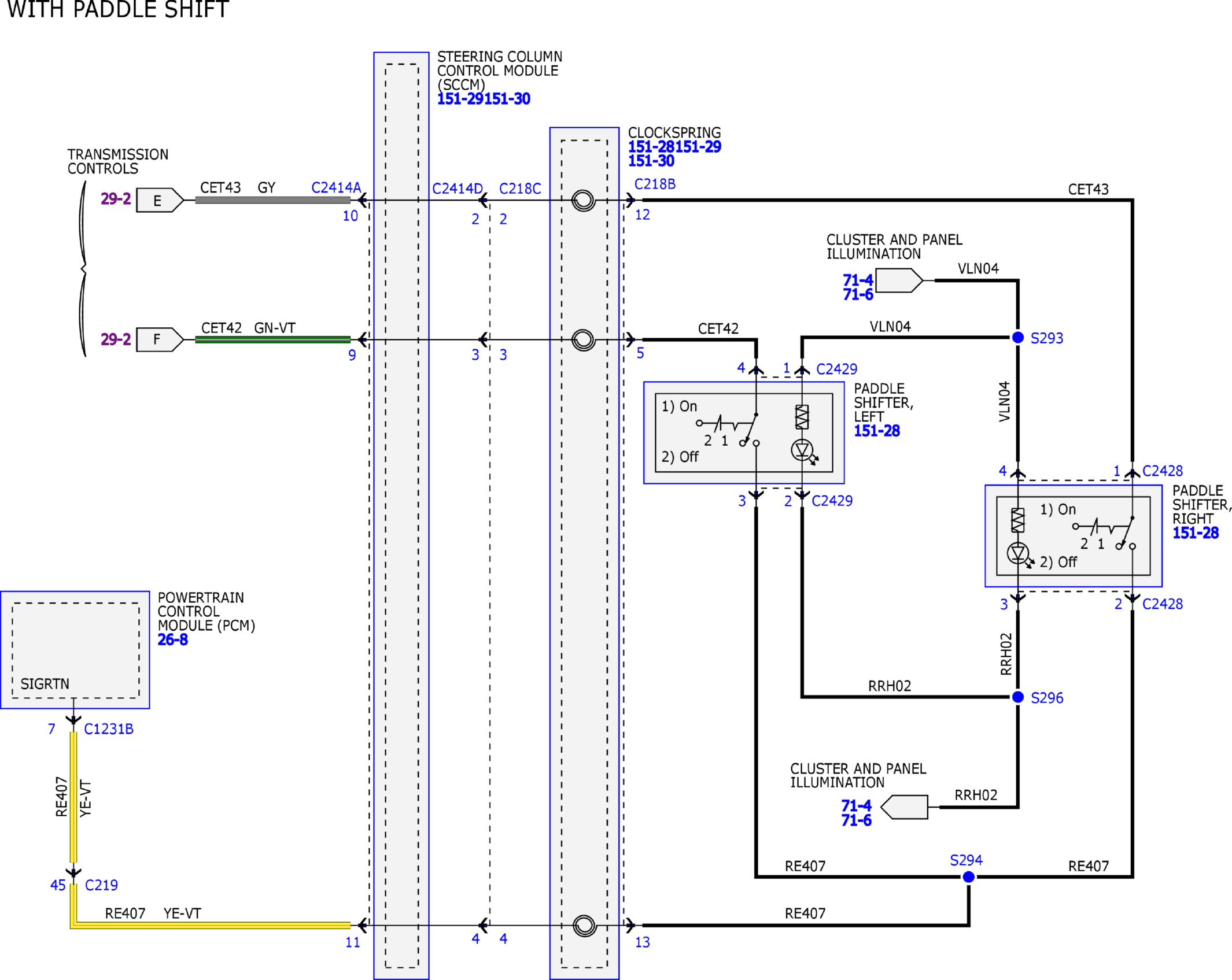Open the 71-4 link beside the RRH02 arrow
Viewport: 1232px width, 980px height.
coord(856,806)
